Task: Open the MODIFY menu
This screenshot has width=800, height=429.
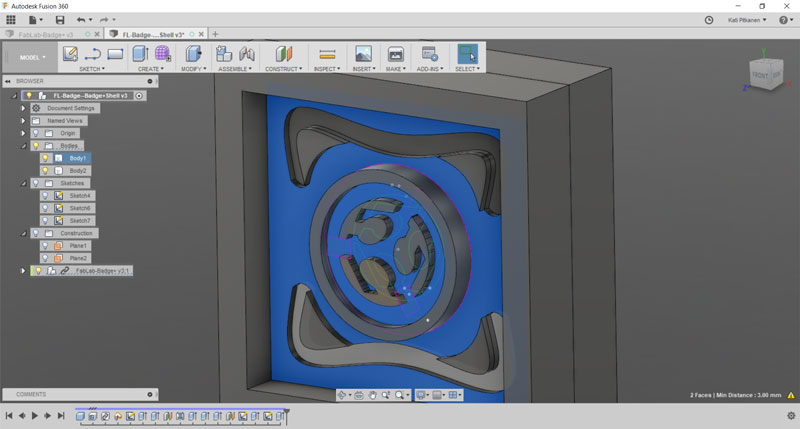Action: click(x=194, y=69)
